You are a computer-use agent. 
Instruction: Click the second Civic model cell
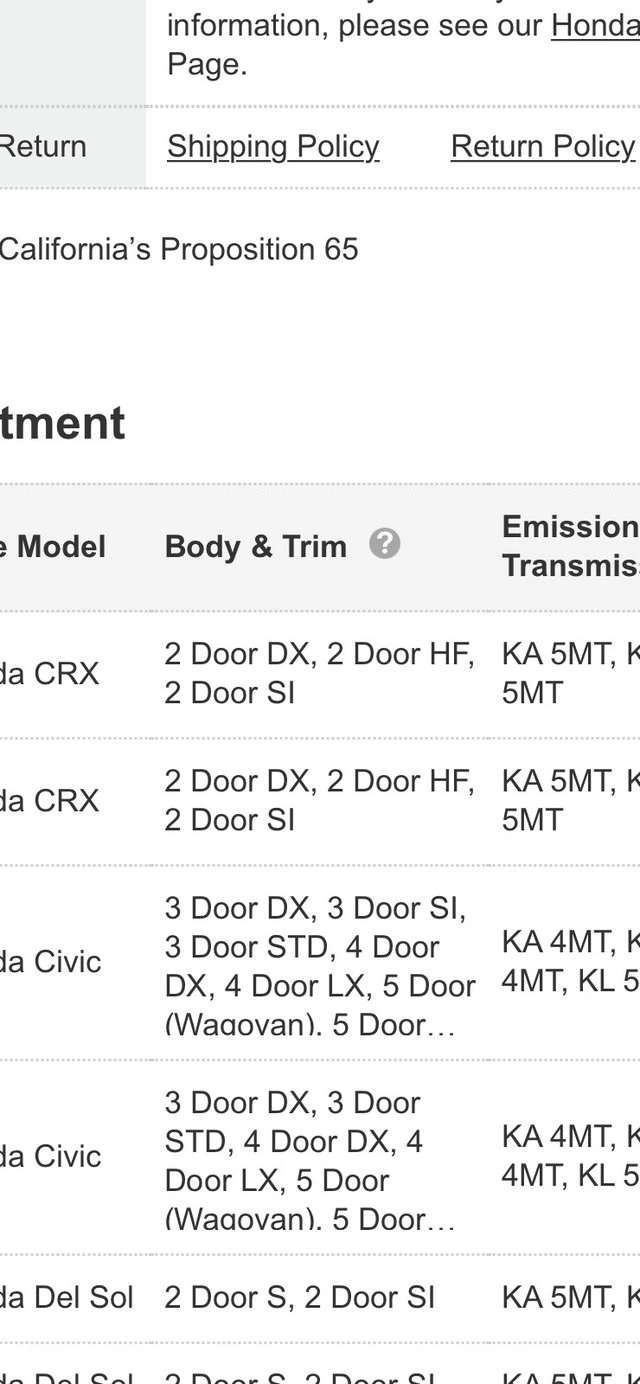pos(50,1156)
